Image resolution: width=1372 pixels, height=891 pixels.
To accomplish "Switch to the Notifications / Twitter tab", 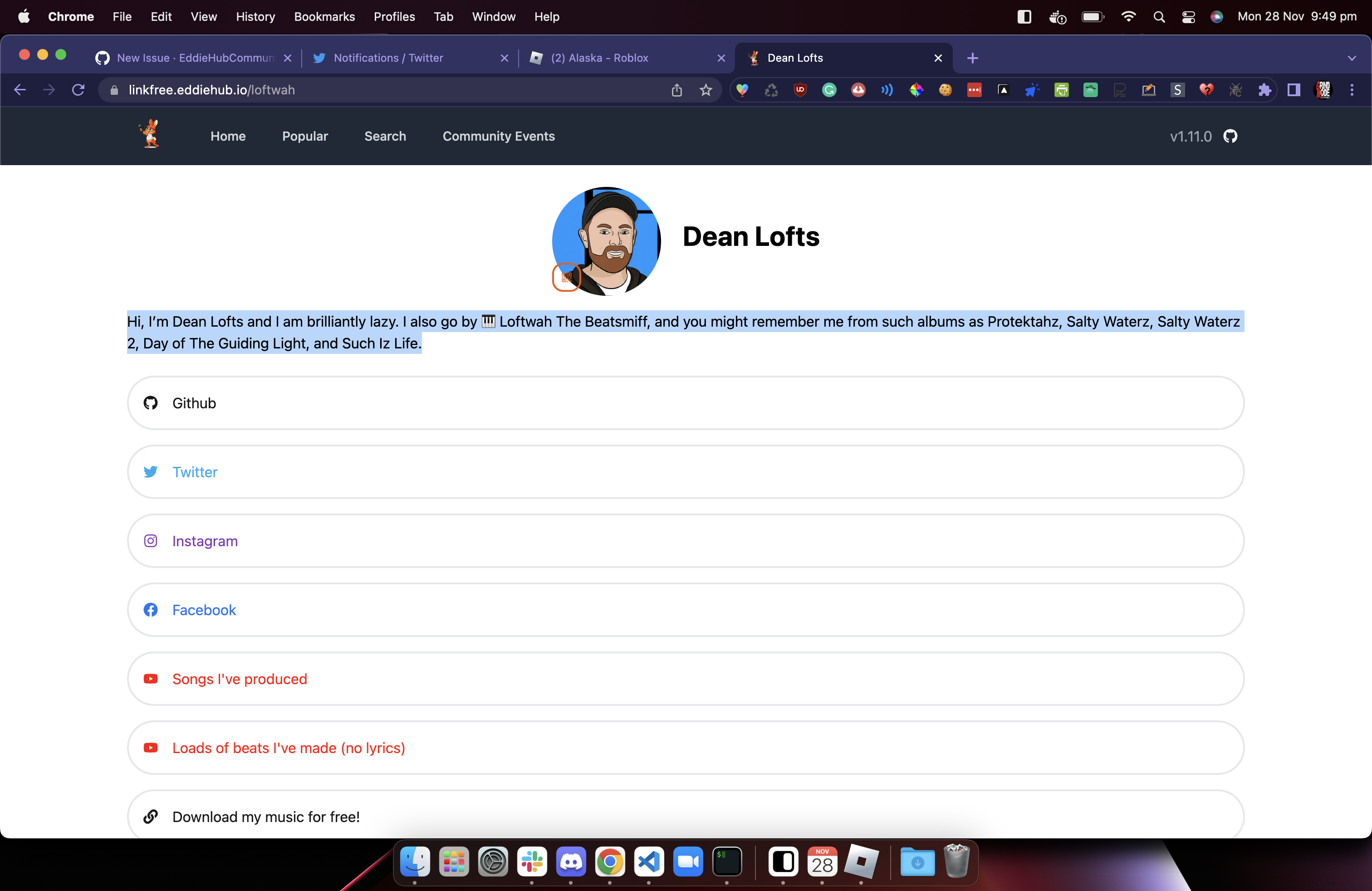I will (x=388, y=58).
